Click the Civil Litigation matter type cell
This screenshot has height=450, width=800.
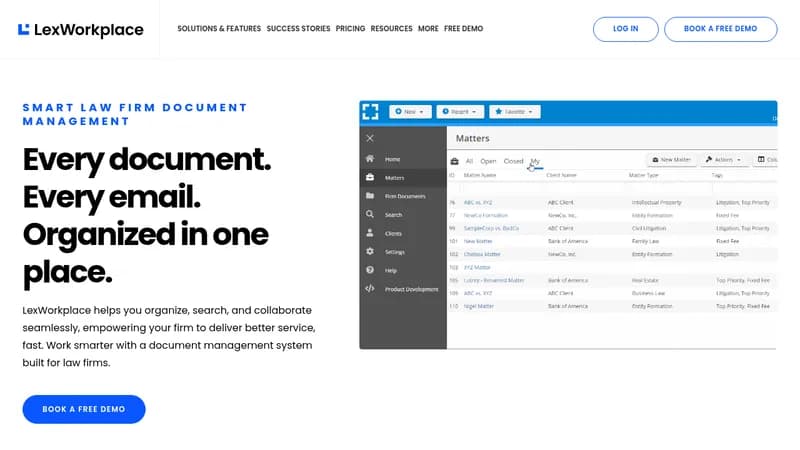pos(649,228)
